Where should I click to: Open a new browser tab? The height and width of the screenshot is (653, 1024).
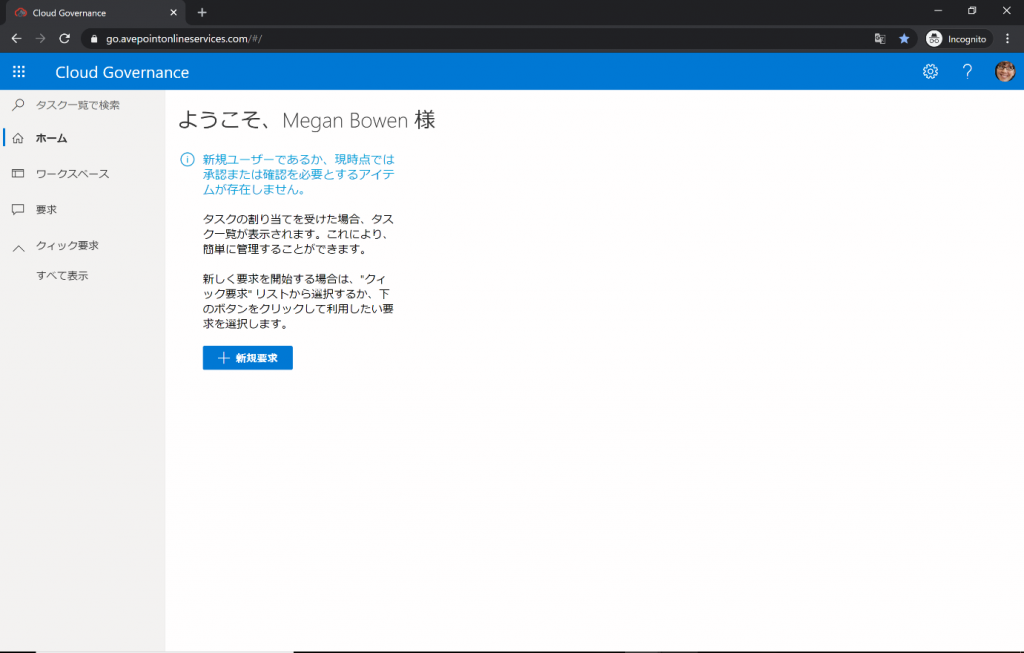(202, 12)
